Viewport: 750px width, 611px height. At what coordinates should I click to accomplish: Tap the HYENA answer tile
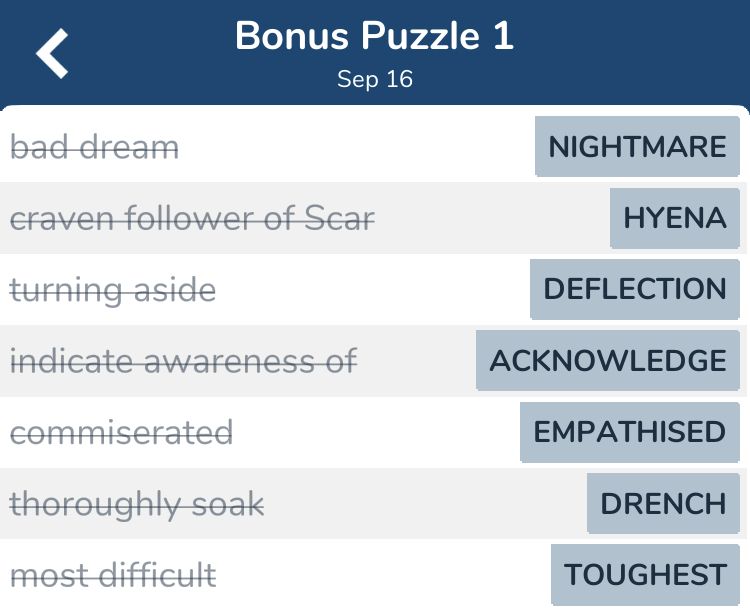674,218
